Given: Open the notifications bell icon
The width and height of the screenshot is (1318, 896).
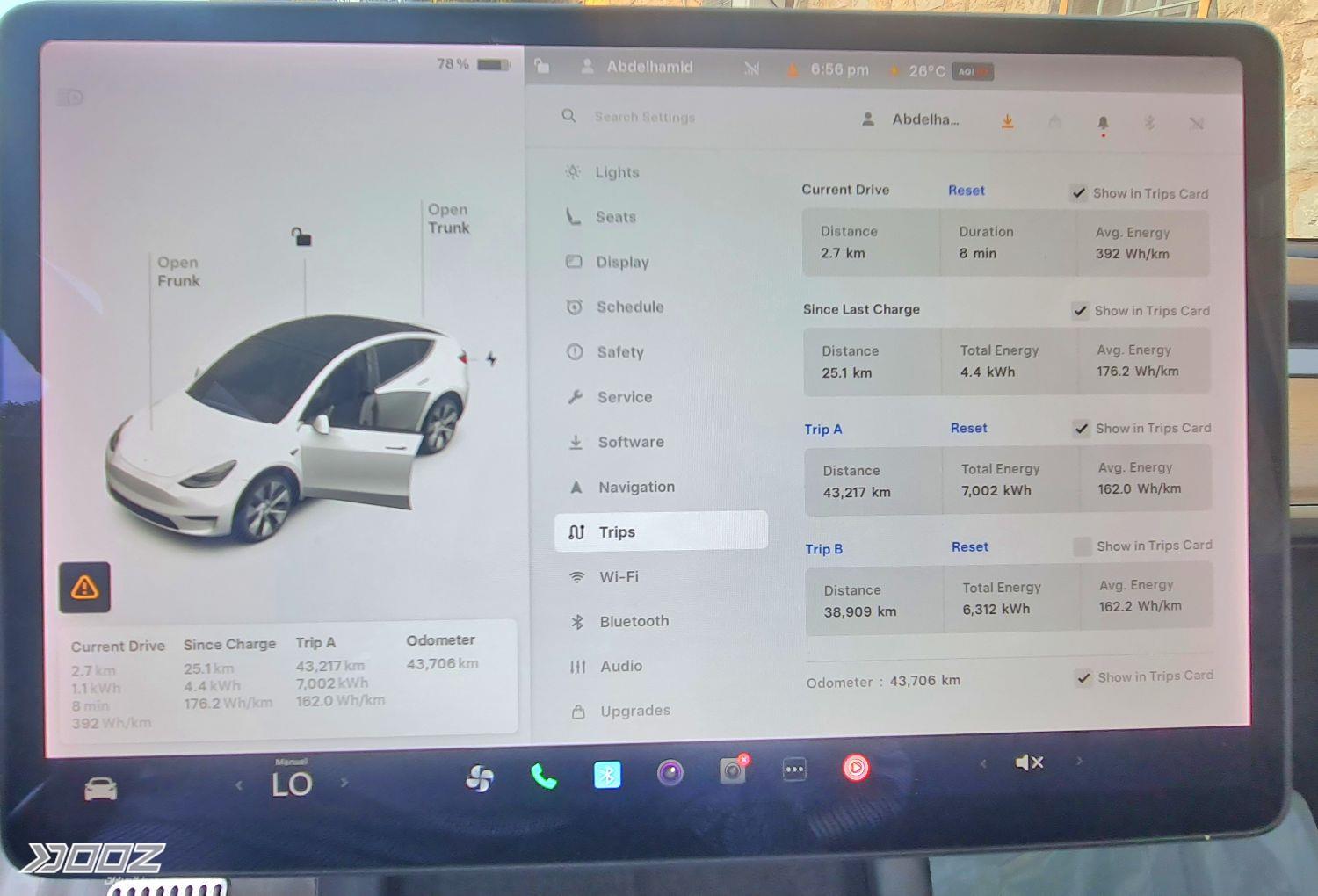Looking at the screenshot, I should 1103,124.
